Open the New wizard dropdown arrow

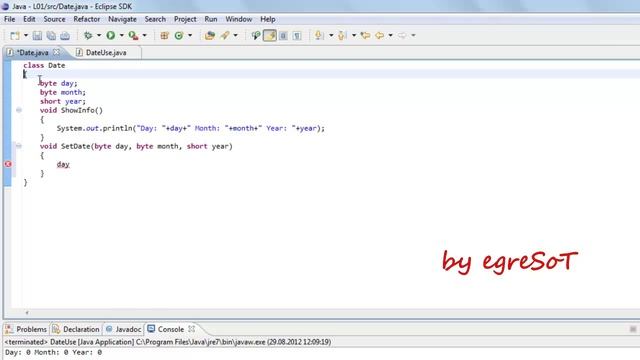pos(26,36)
